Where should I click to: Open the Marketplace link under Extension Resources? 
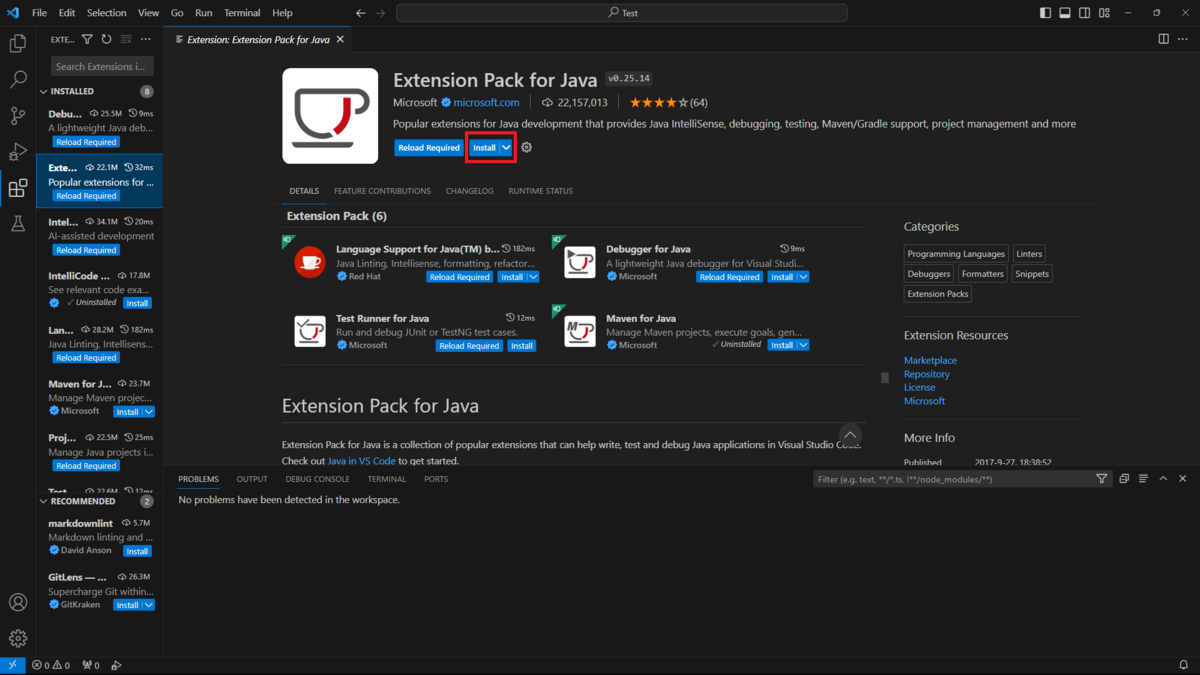[x=930, y=359]
